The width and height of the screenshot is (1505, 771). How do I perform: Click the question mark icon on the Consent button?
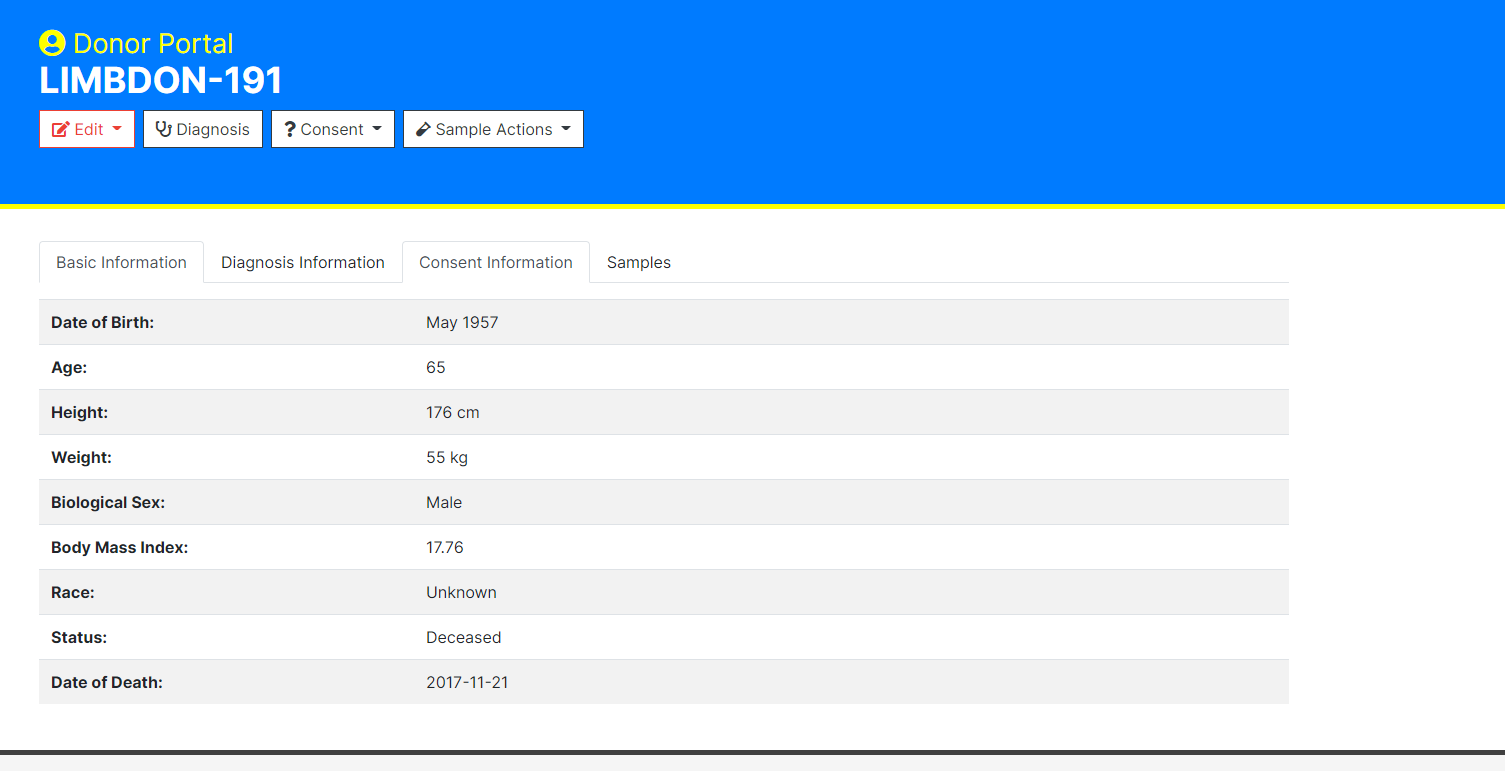point(289,128)
